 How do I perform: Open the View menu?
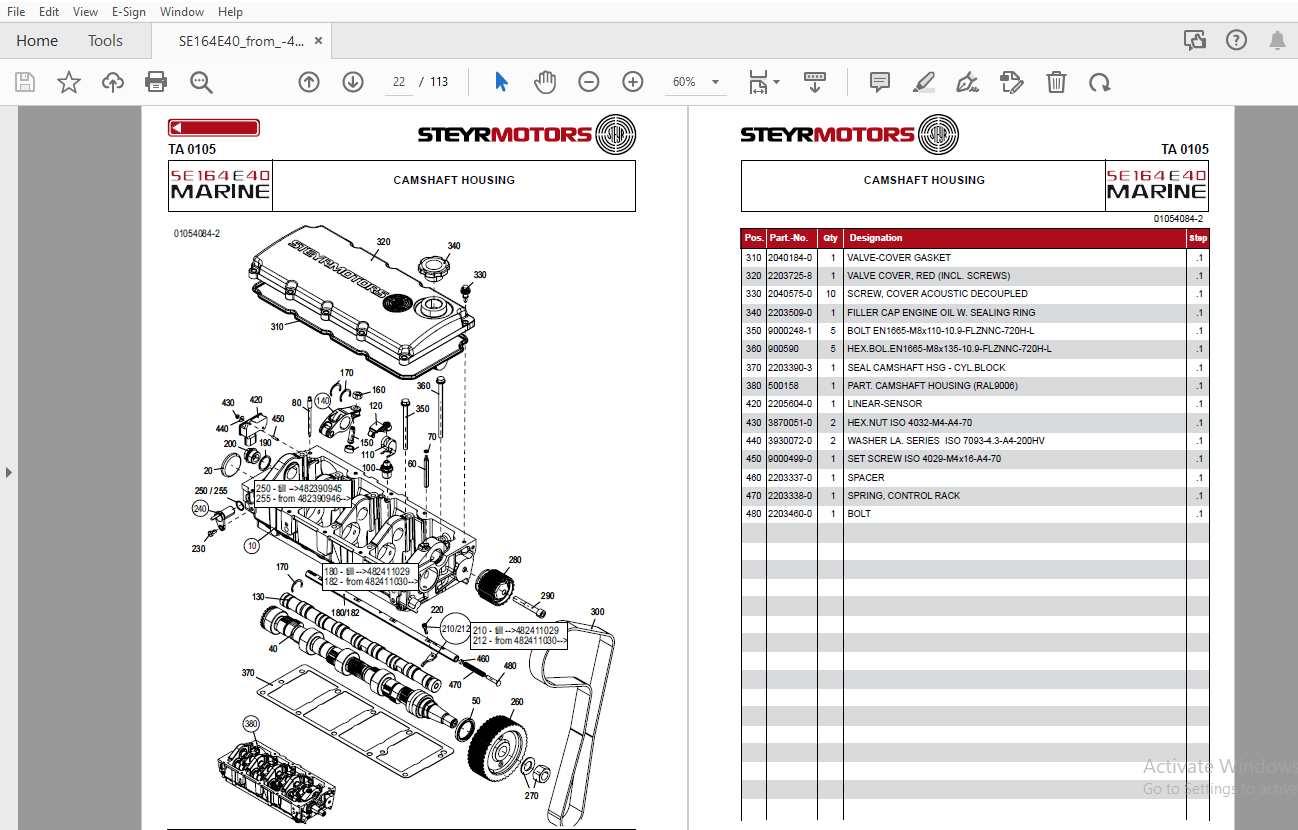[85, 12]
